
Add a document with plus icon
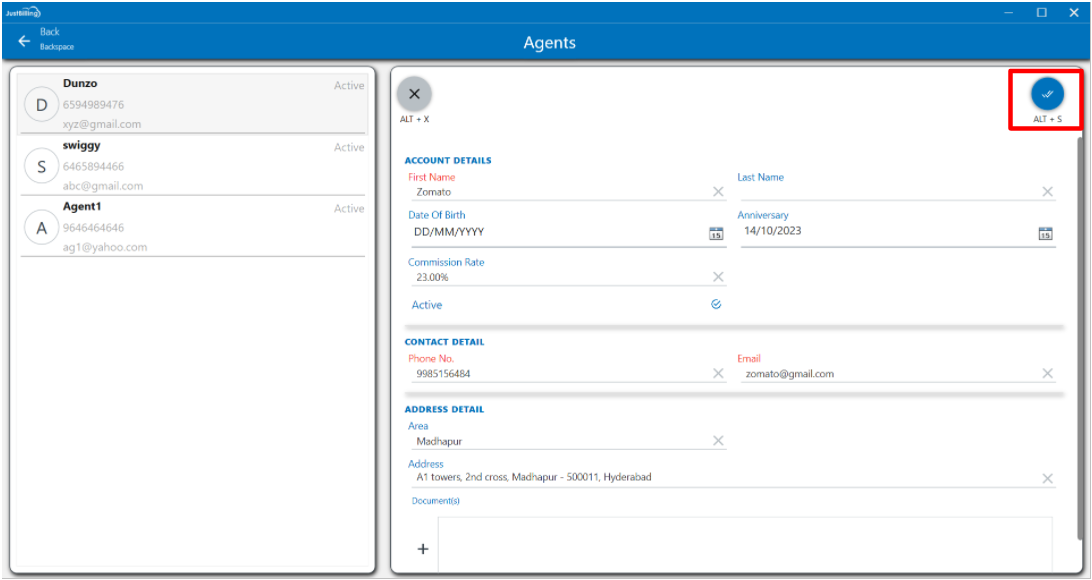pyautogui.click(x=422, y=549)
